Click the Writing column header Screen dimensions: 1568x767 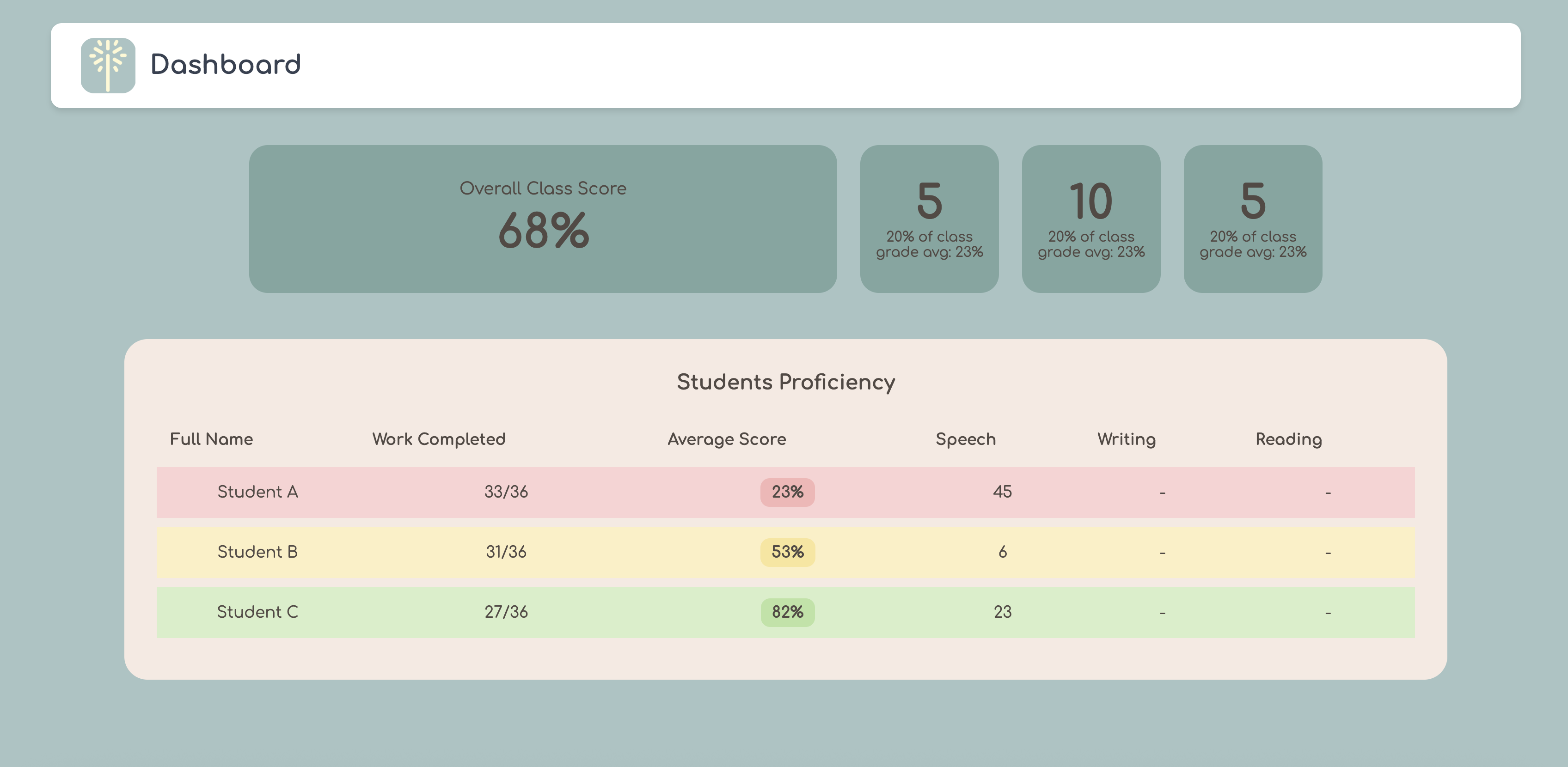pos(1126,439)
